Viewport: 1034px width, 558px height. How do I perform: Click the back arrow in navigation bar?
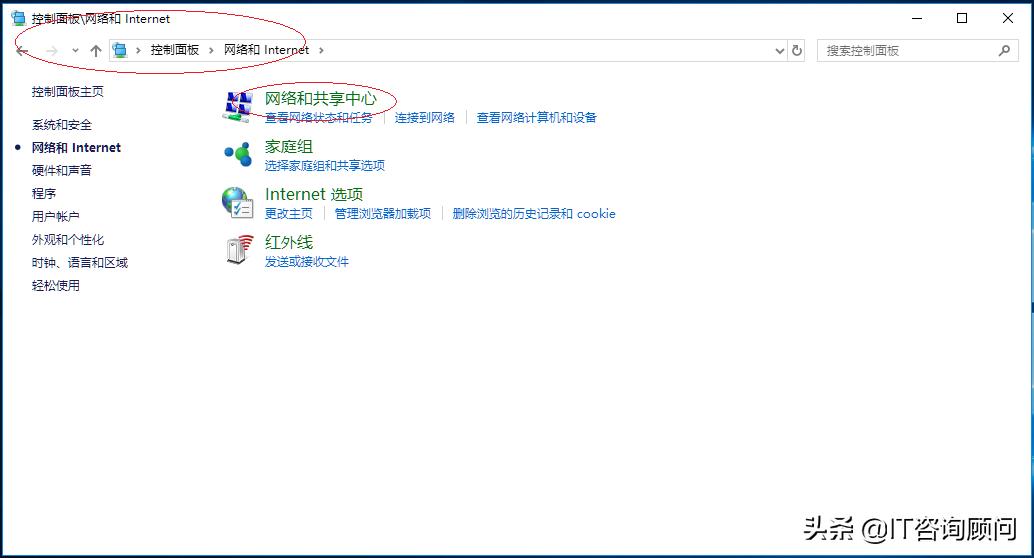point(22,50)
